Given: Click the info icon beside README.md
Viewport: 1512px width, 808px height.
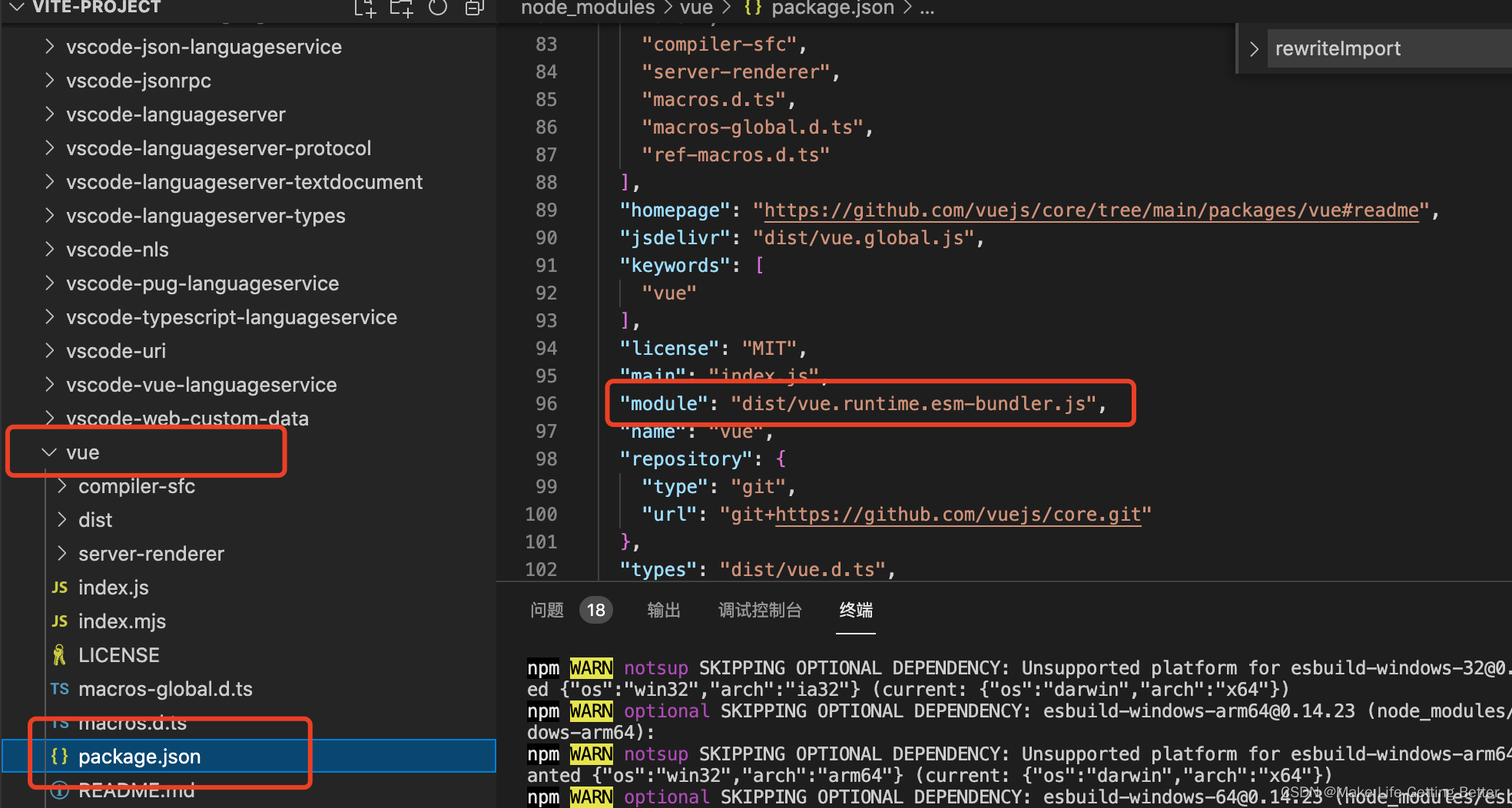Looking at the screenshot, I should [x=59, y=790].
